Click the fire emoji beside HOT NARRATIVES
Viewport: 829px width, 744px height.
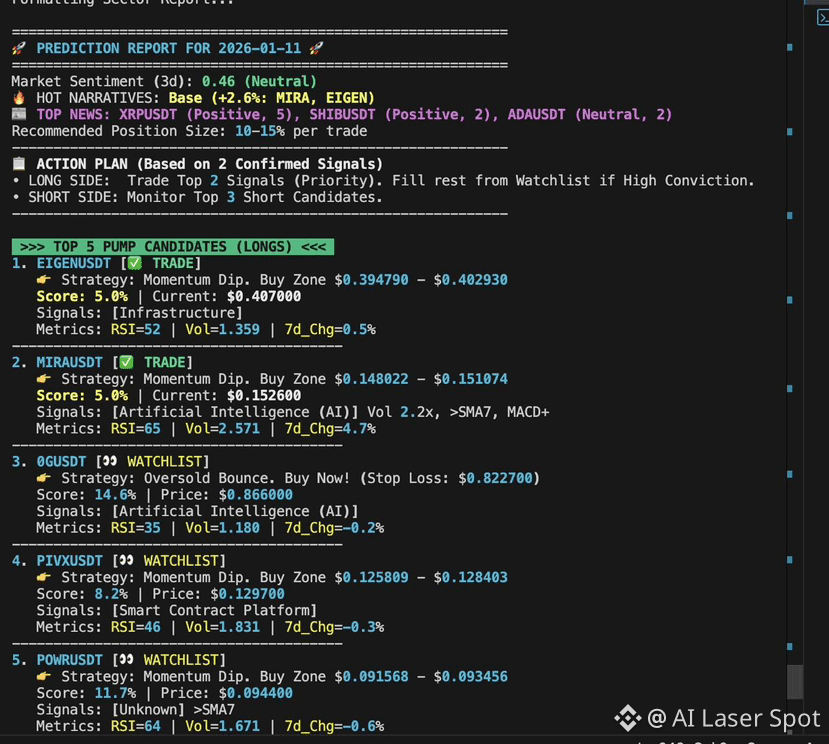(19, 98)
